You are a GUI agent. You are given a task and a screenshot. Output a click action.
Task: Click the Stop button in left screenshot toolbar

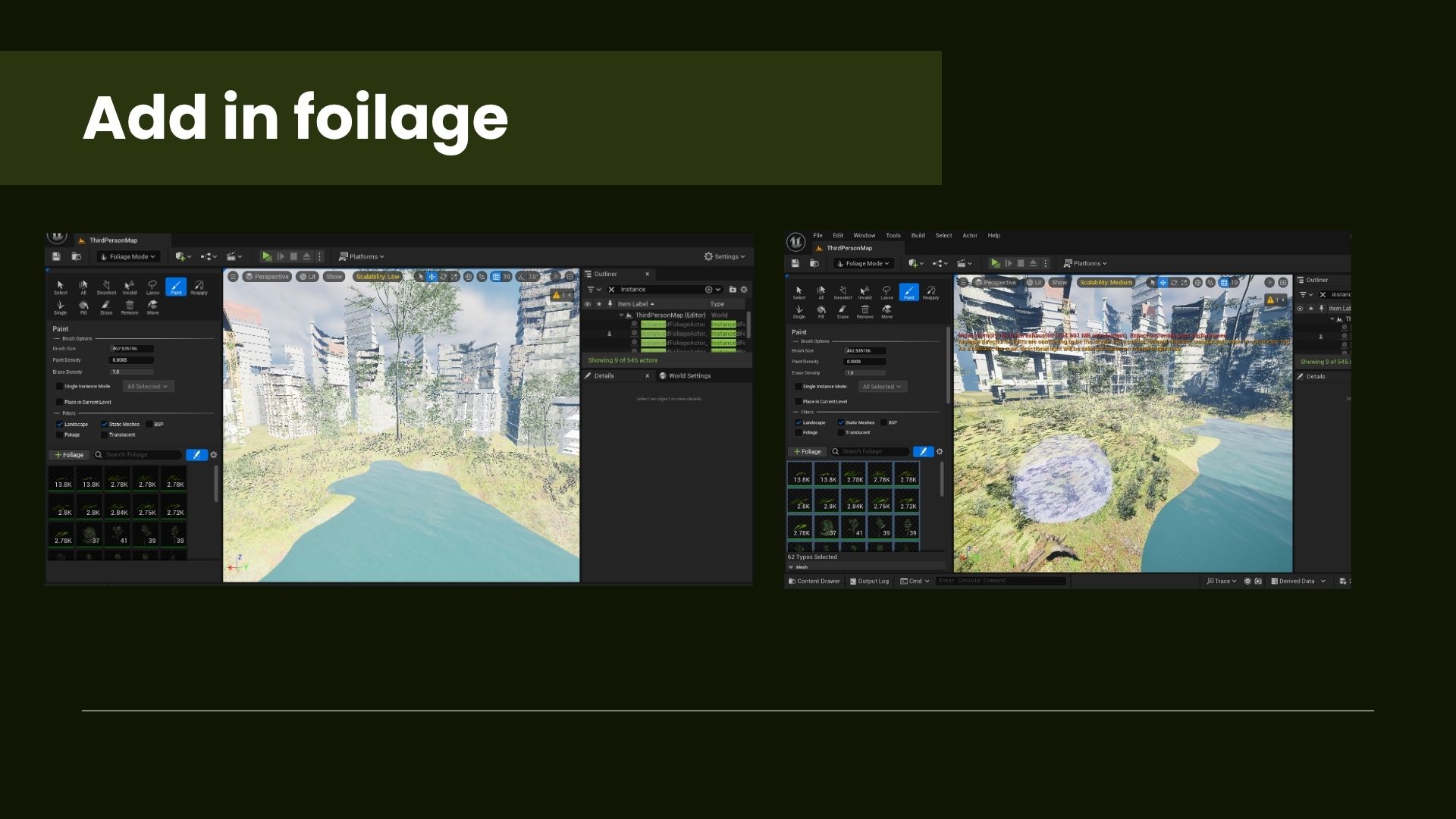293,256
